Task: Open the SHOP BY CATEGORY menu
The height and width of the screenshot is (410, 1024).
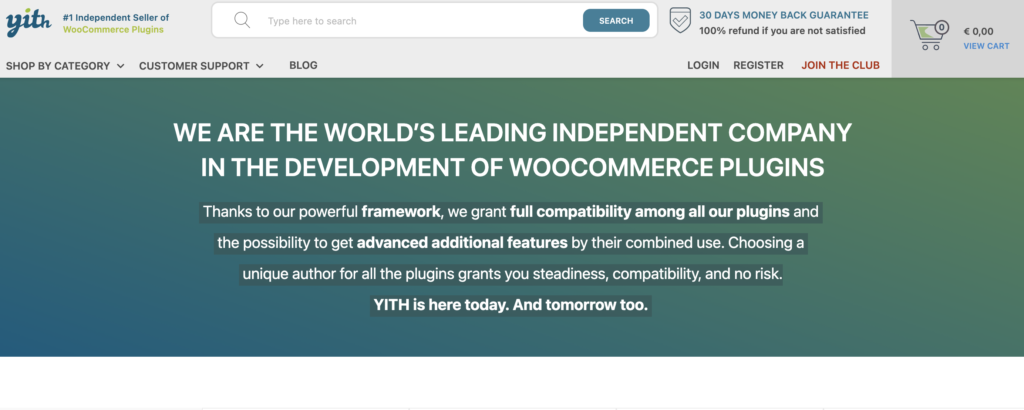Action: pos(65,66)
